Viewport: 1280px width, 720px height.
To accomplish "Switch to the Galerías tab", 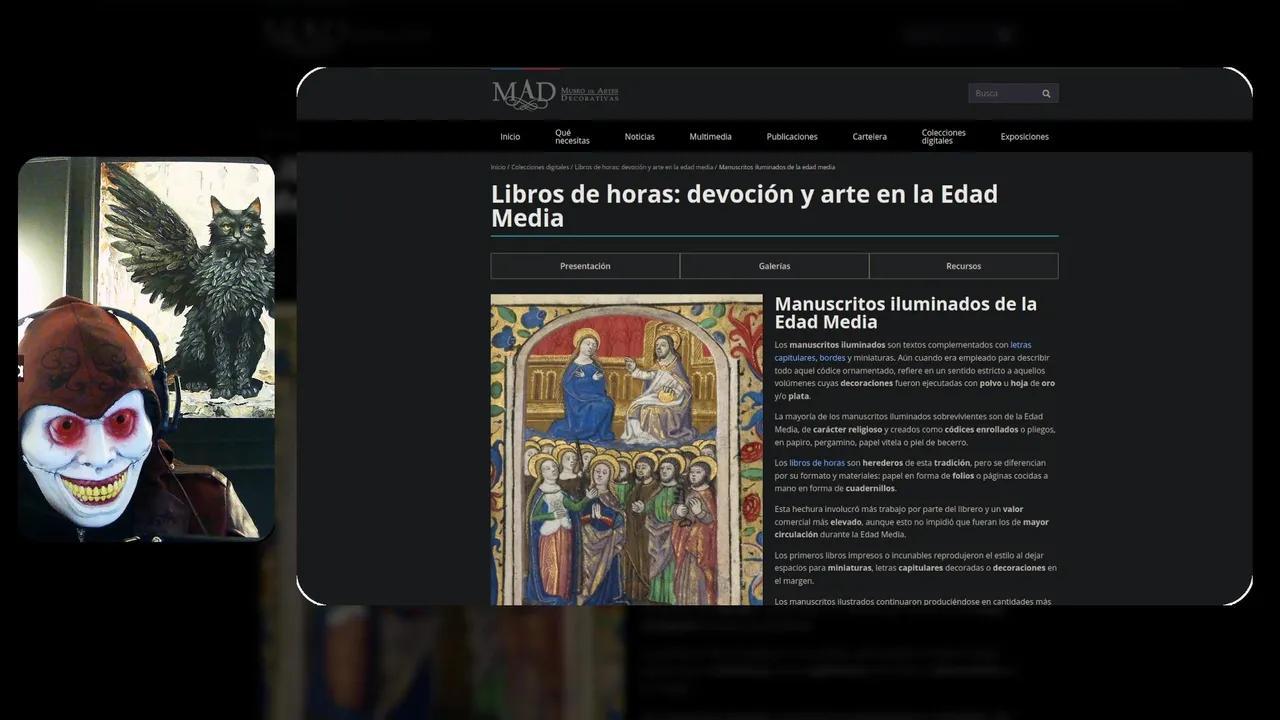I will pos(774,266).
